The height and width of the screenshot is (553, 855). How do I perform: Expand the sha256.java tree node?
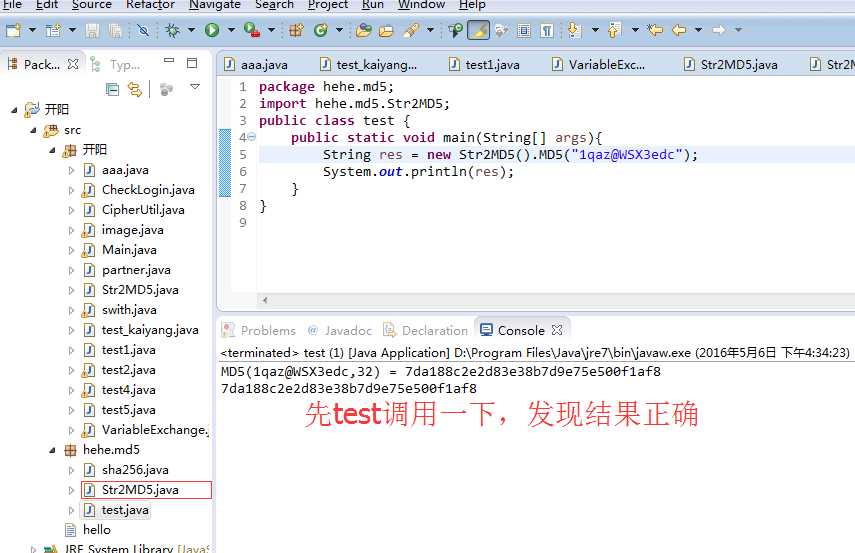pyautogui.click(x=71, y=470)
